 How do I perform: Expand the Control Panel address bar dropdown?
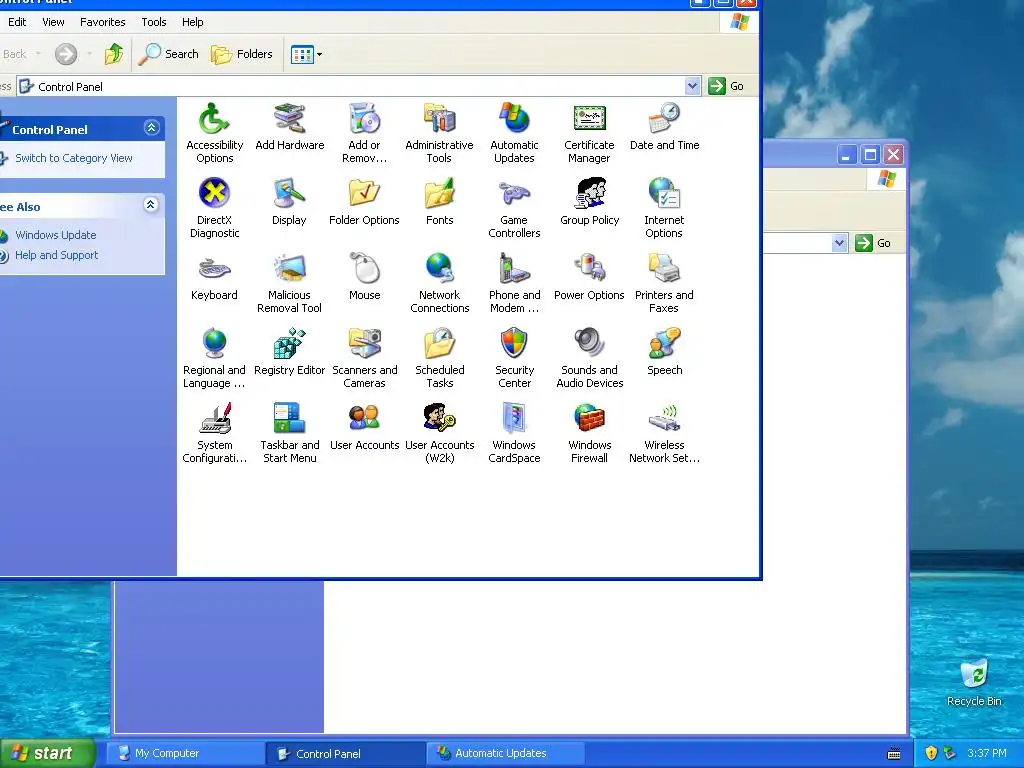point(692,86)
